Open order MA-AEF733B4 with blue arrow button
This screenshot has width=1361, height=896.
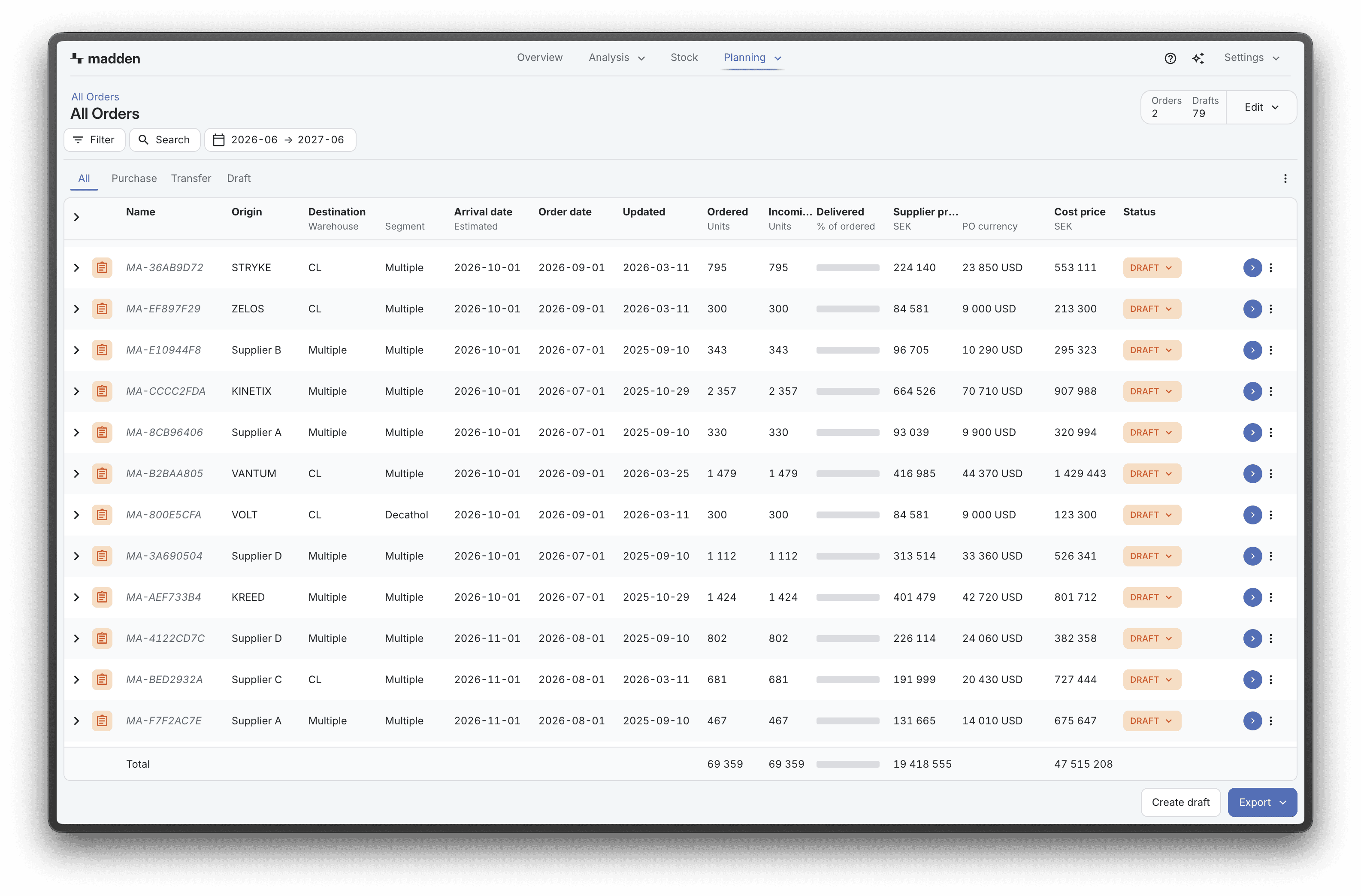click(1252, 597)
